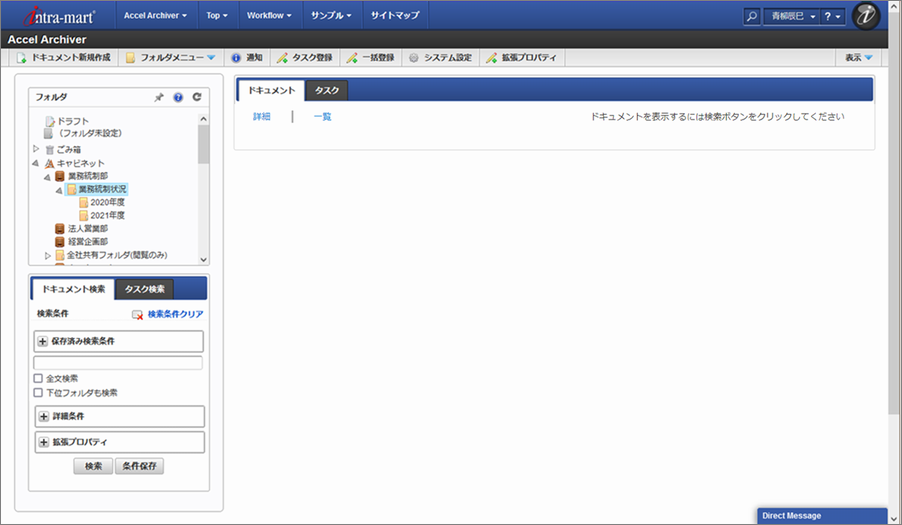Click the round intra-mart 'i' logo button
Screen dimensions: 902x525
coord(866,16)
